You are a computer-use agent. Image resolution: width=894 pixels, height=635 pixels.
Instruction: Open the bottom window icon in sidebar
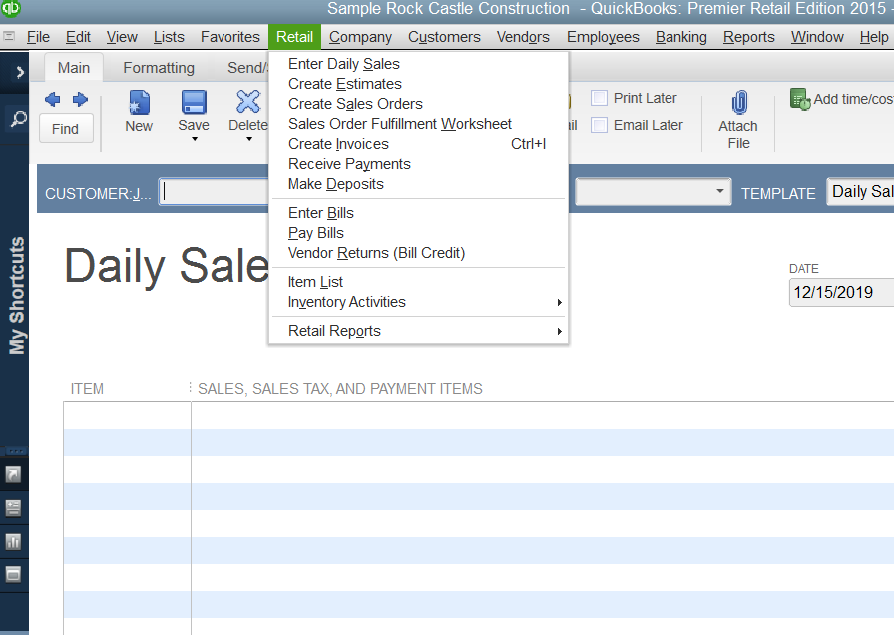pos(13,574)
